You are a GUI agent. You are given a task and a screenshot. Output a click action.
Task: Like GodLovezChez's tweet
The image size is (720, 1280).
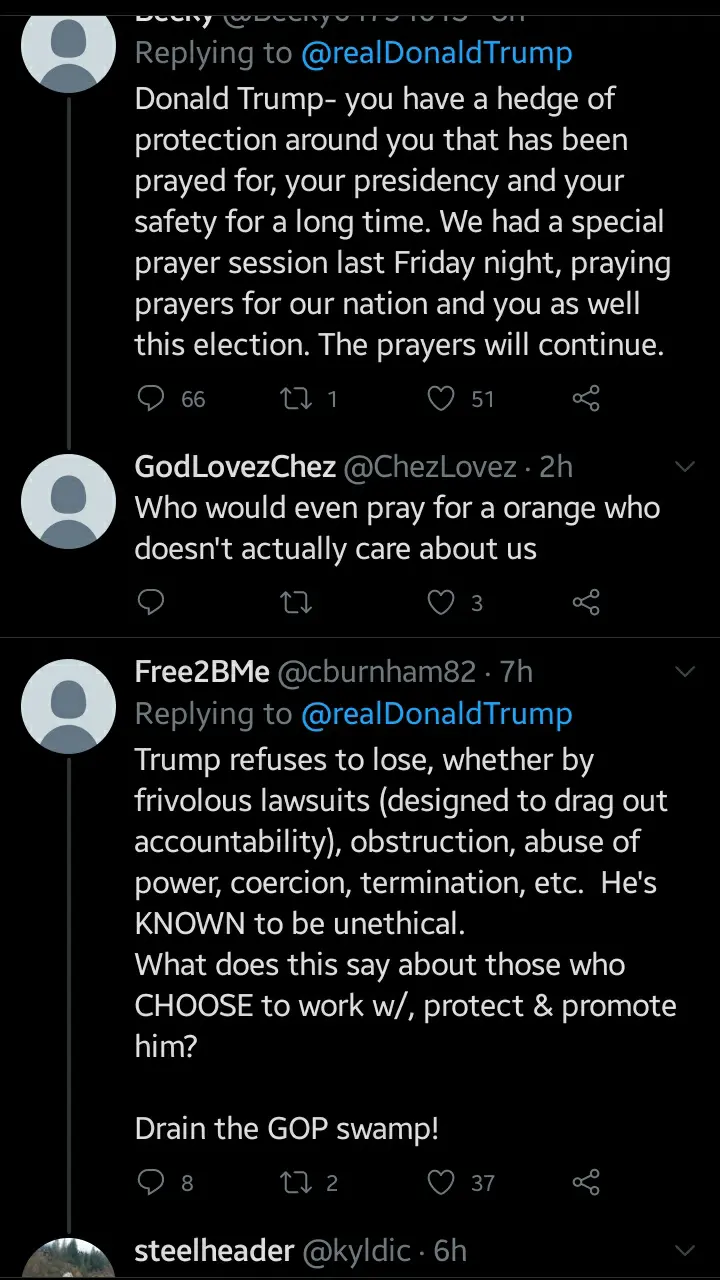tap(441, 602)
